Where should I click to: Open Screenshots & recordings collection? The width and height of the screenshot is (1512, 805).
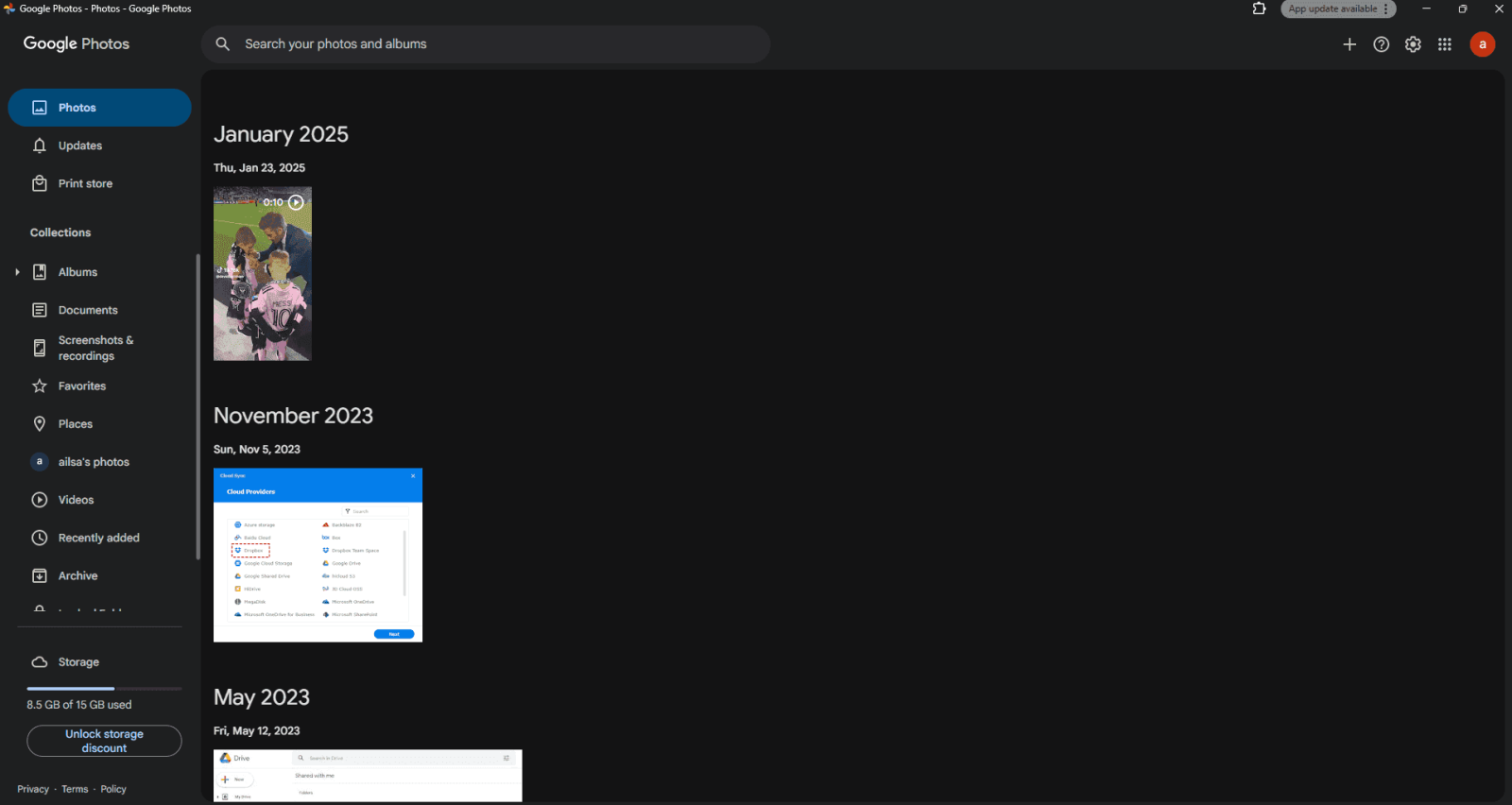[x=99, y=348]
